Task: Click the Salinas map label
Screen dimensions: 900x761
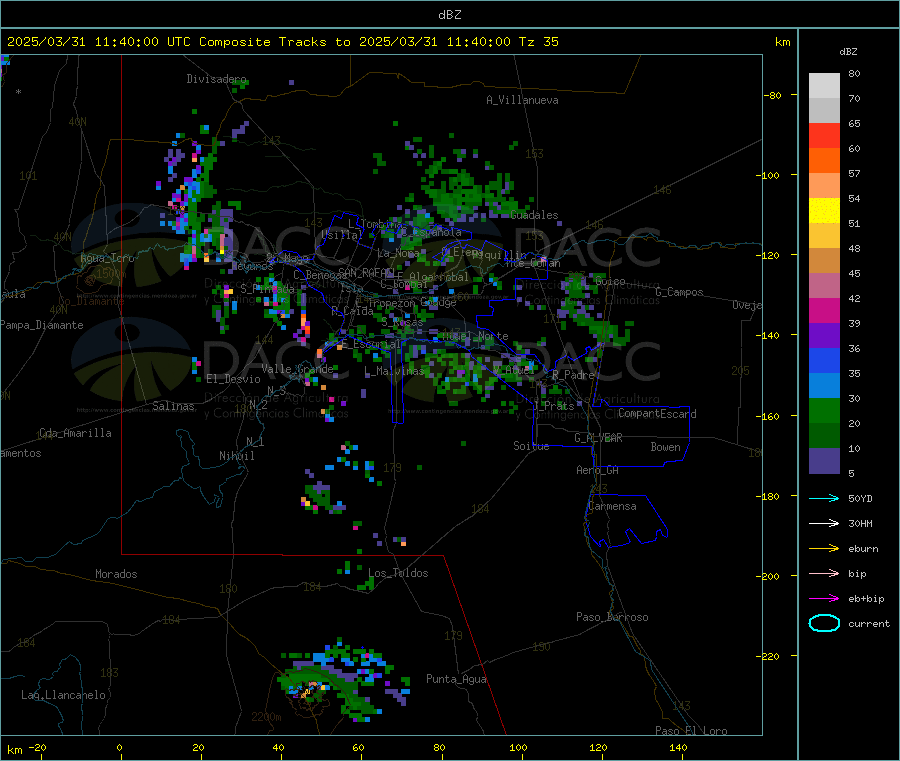Action: (173, 406)
